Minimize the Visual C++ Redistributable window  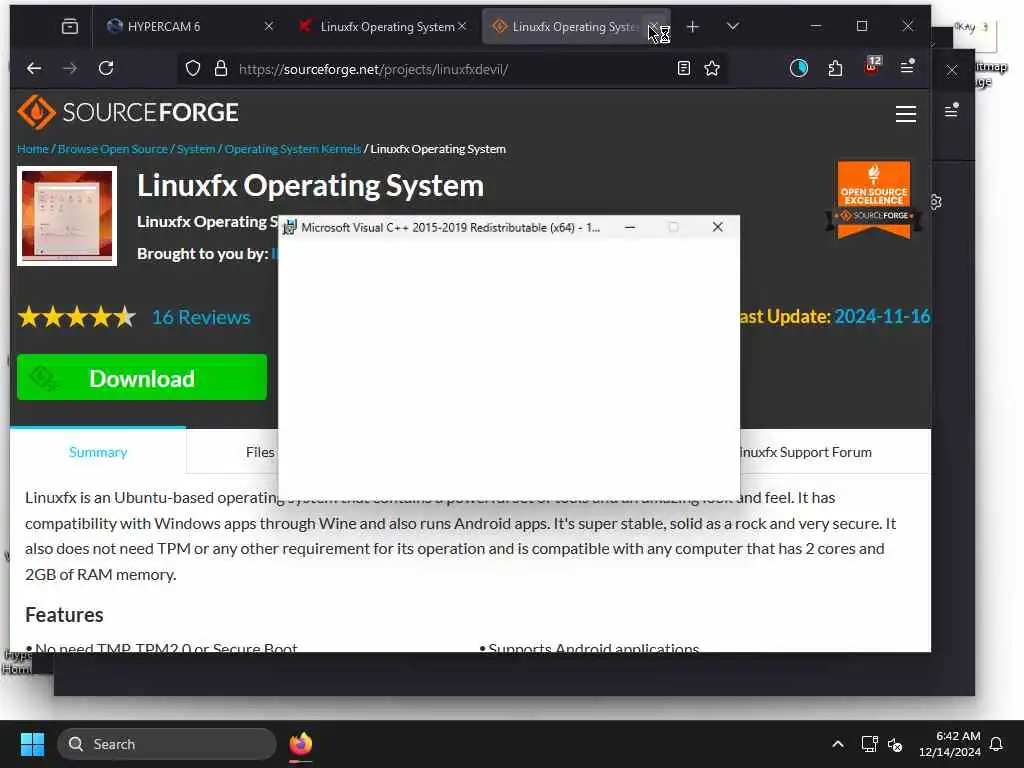pos(630,227)
